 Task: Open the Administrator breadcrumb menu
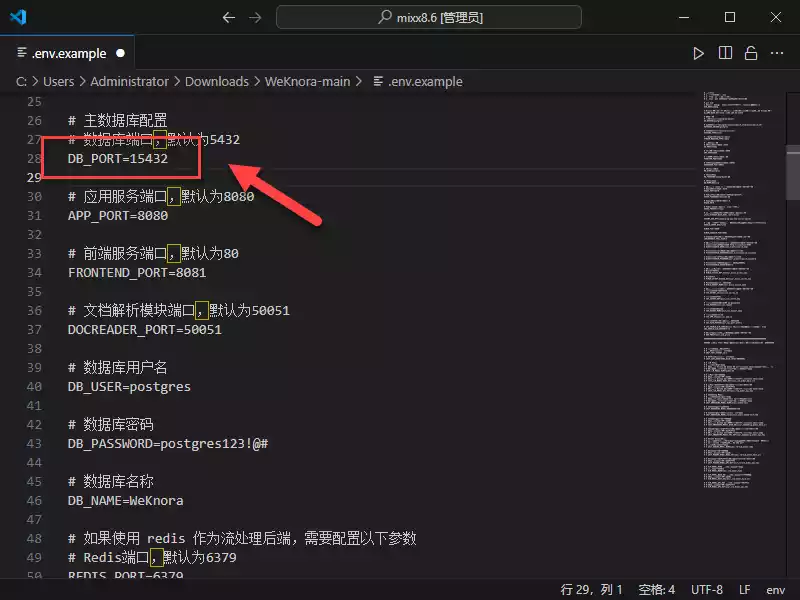click(x=129, y=81)
